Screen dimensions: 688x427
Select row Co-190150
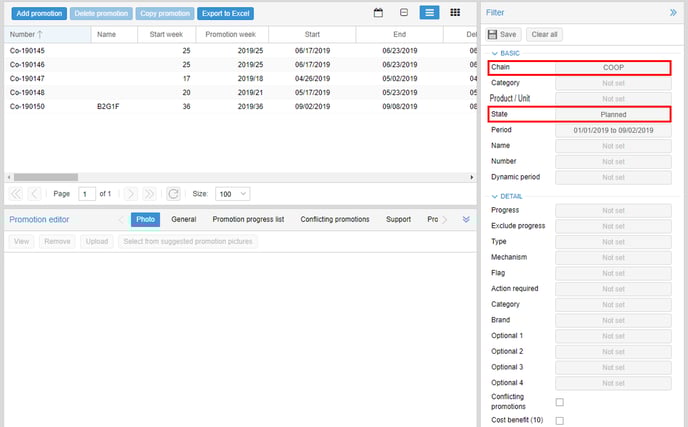(240, 107)
